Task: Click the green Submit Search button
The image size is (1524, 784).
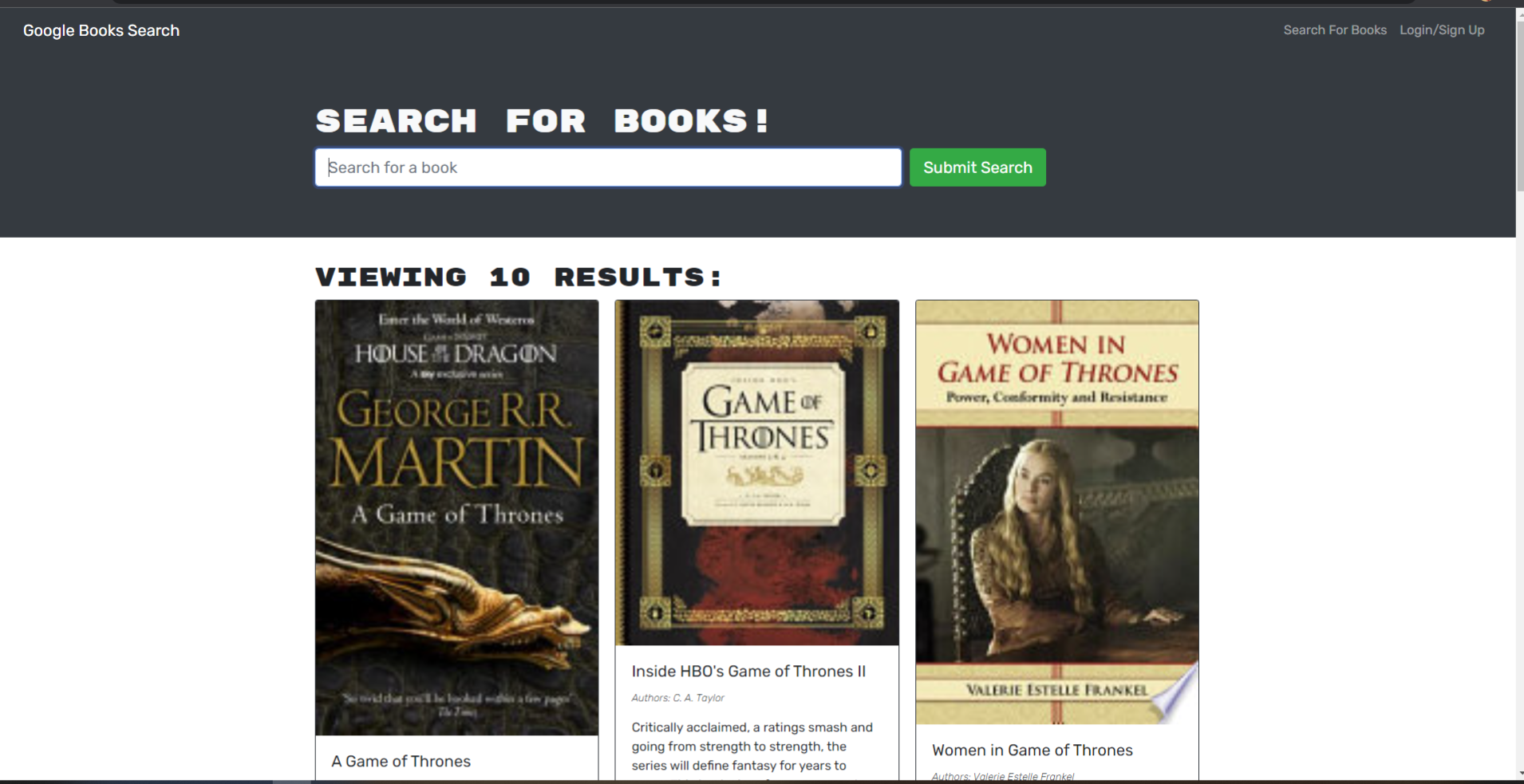Action: click(x=977, y=167)
